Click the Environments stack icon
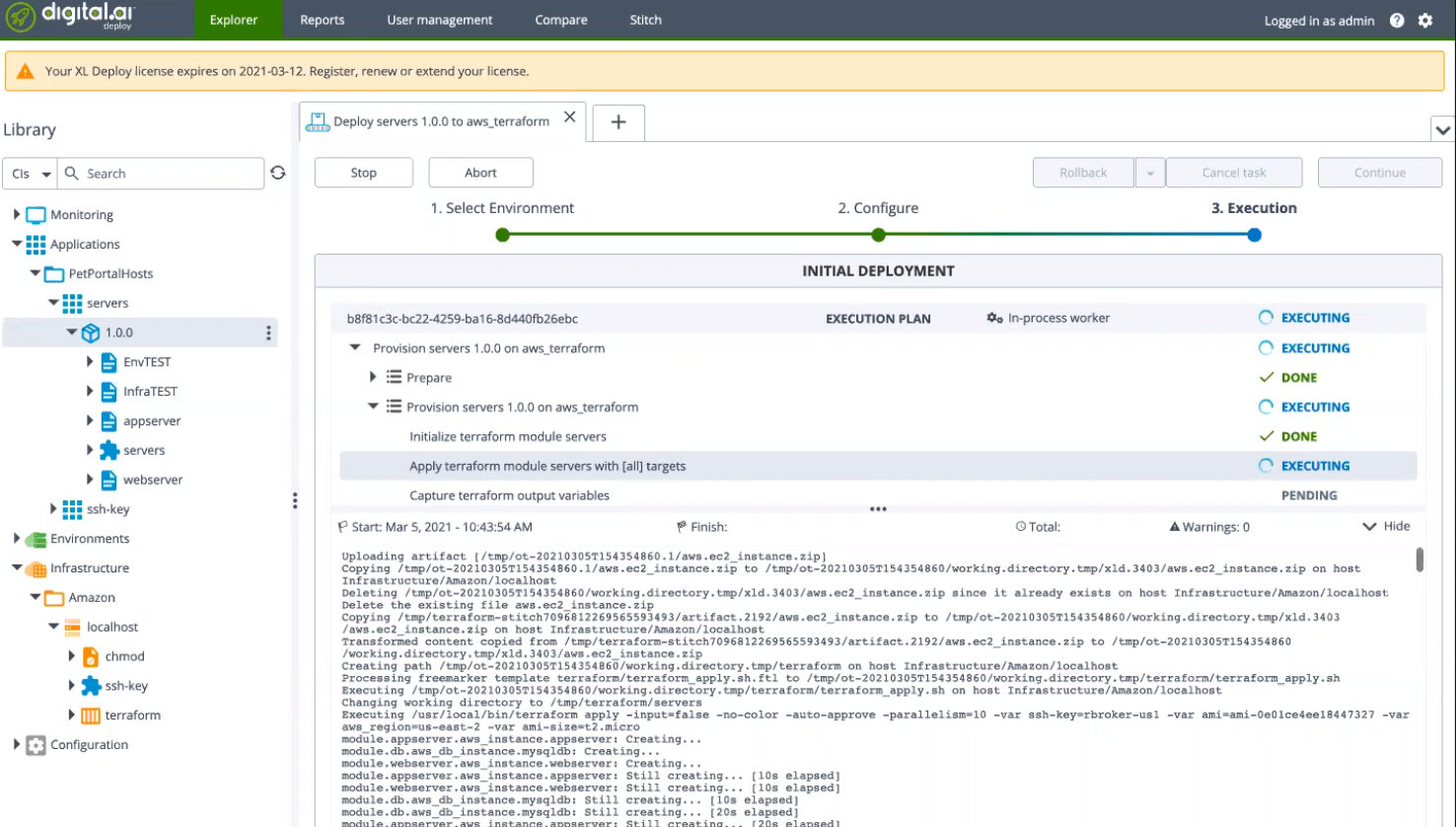Viewport: 1456px width, 827px height. [36, 539]
